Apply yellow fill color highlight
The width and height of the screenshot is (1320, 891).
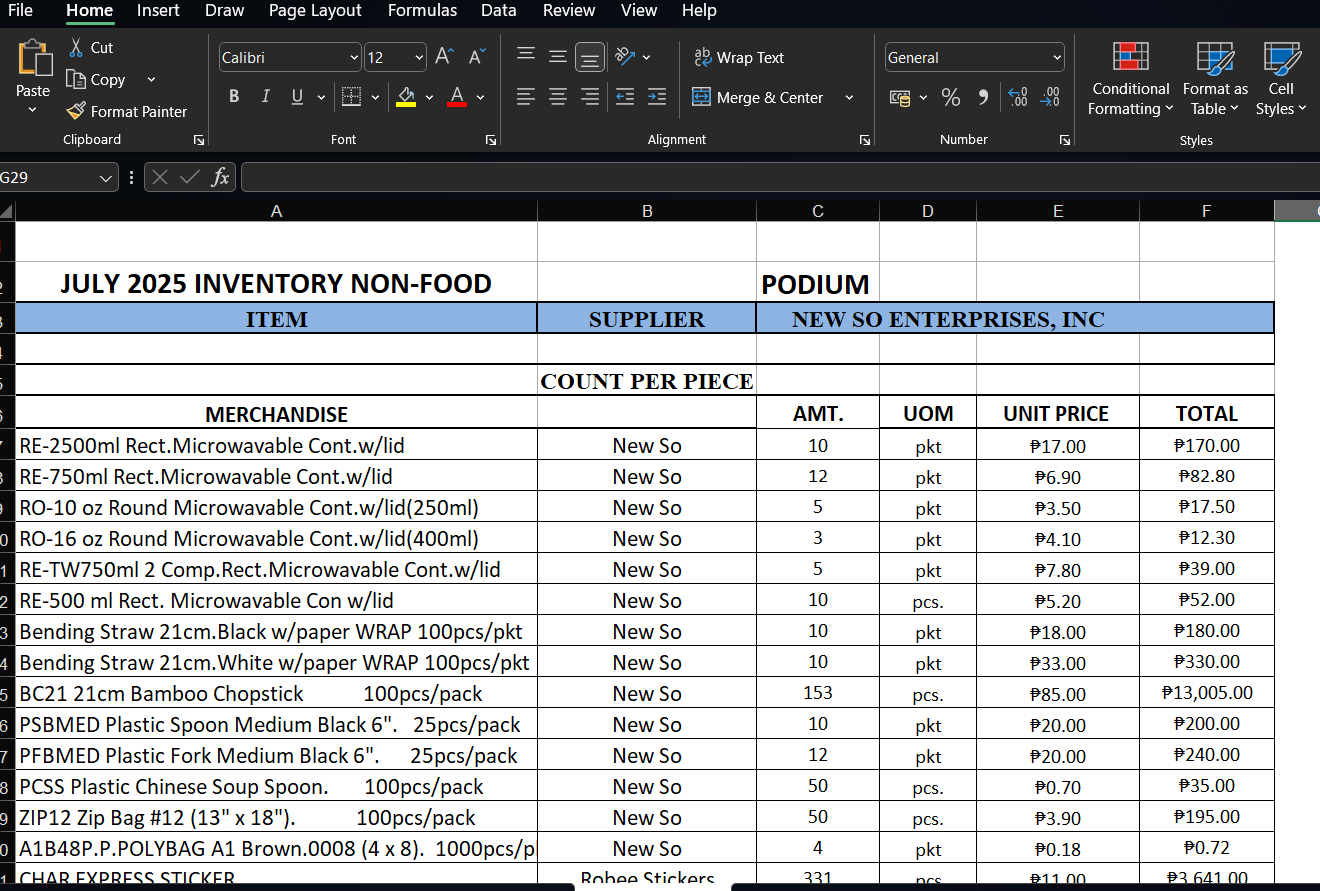[x=405, y=97]
